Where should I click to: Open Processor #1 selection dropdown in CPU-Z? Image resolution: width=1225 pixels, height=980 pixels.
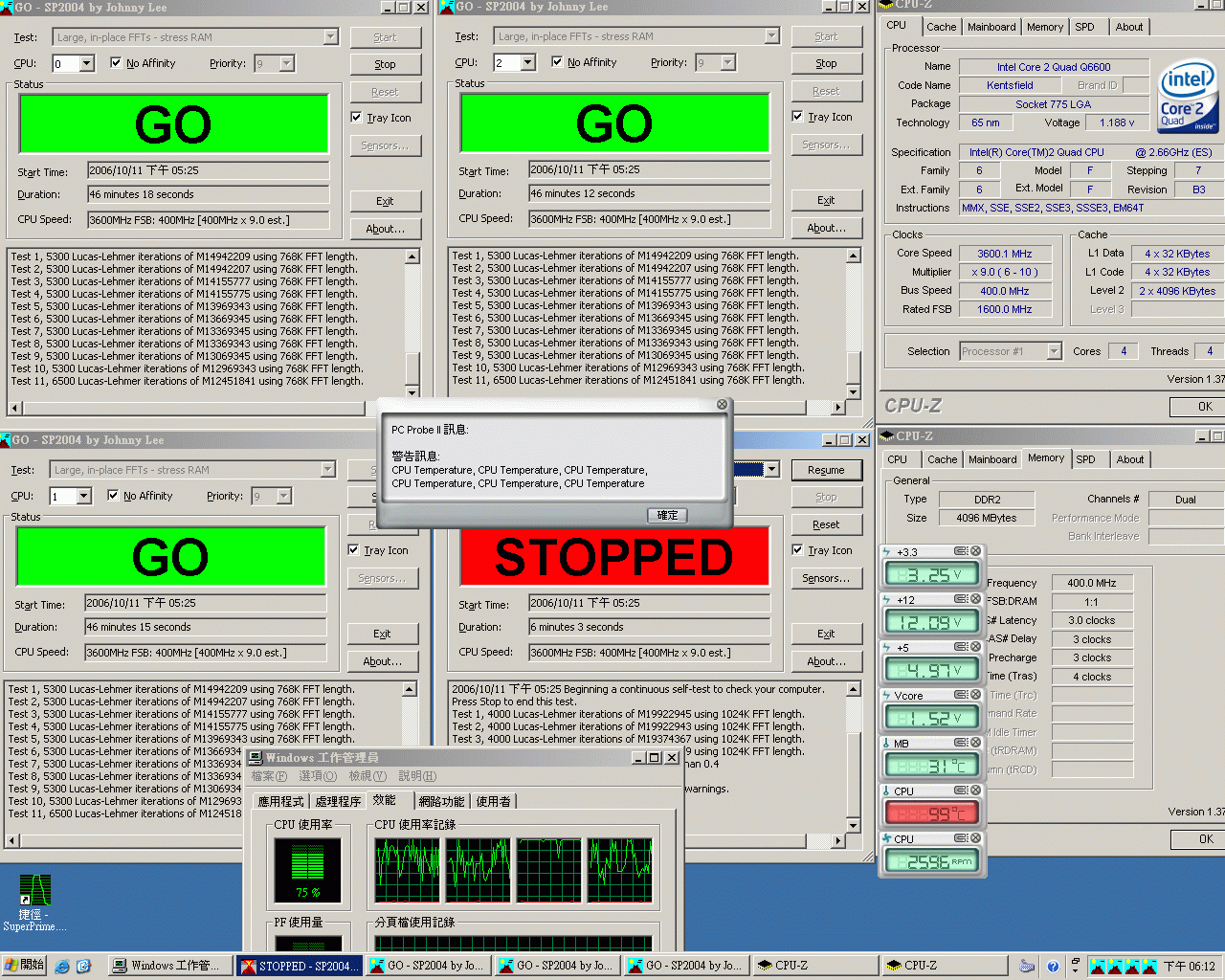click(x=1054, y=351)
